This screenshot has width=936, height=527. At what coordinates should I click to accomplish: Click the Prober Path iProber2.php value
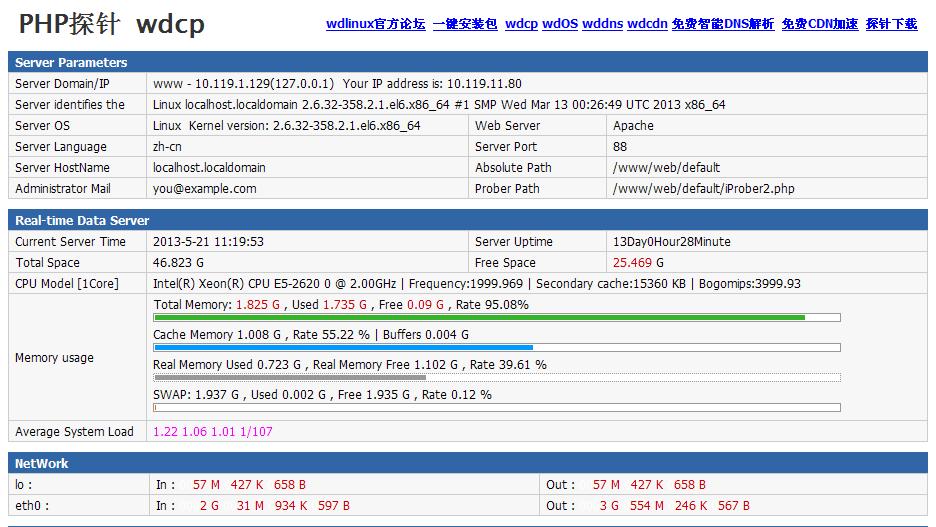(x=704, y=189)
